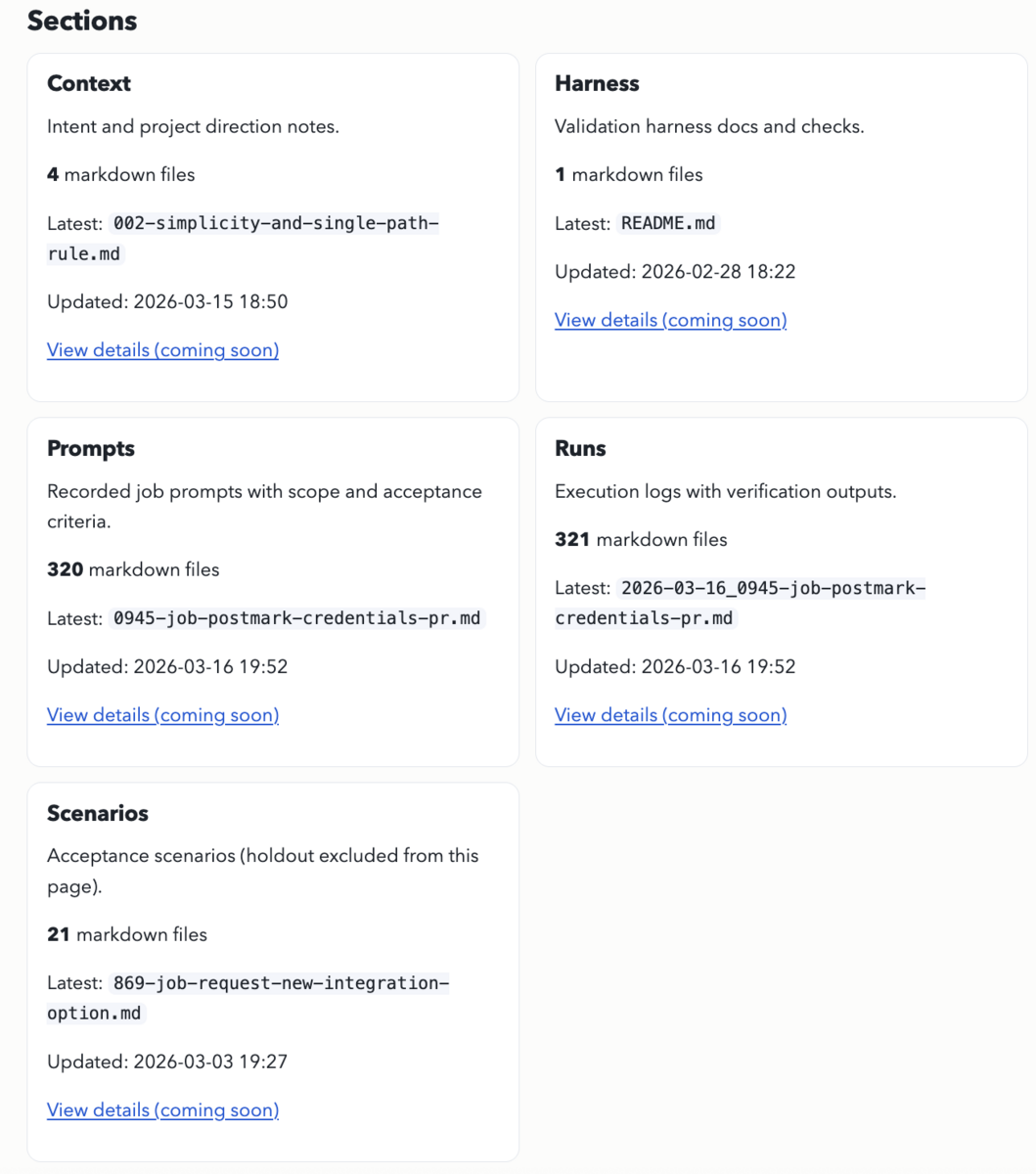Select the Runs section heading
This screenshot has height=1174, width=1036.
(x=580, y=448)
